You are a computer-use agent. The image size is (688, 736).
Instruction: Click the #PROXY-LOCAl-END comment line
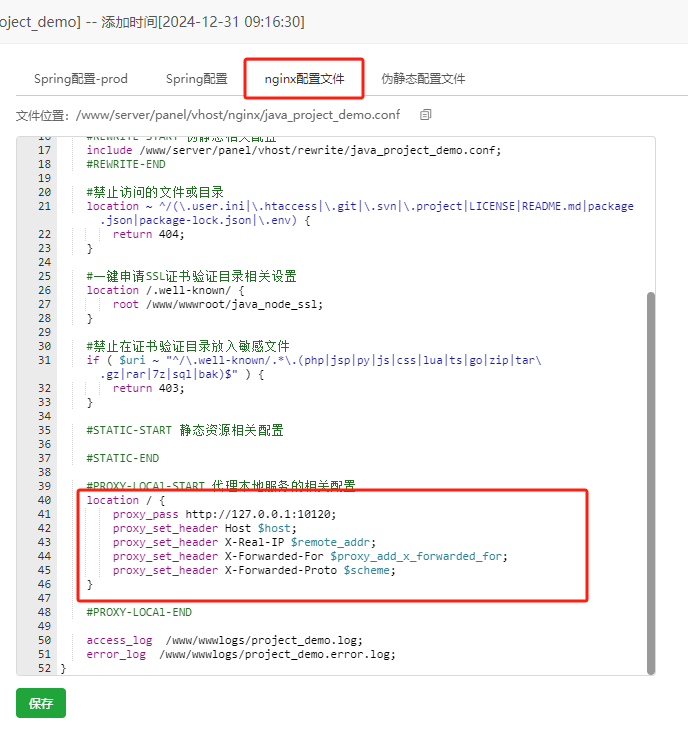(138, 612)
